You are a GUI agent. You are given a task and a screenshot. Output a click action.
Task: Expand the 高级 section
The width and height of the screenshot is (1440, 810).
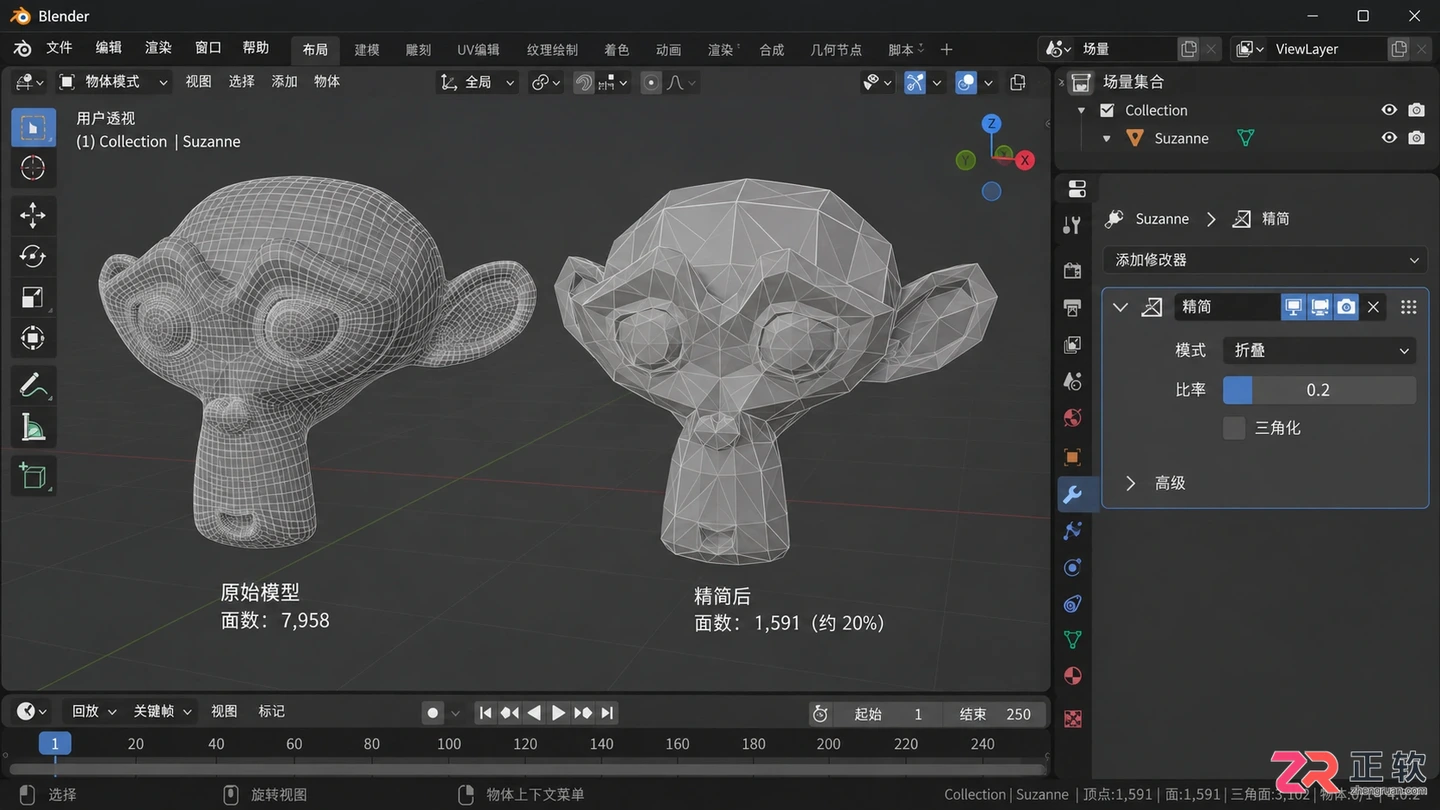tap(1130, 483)
